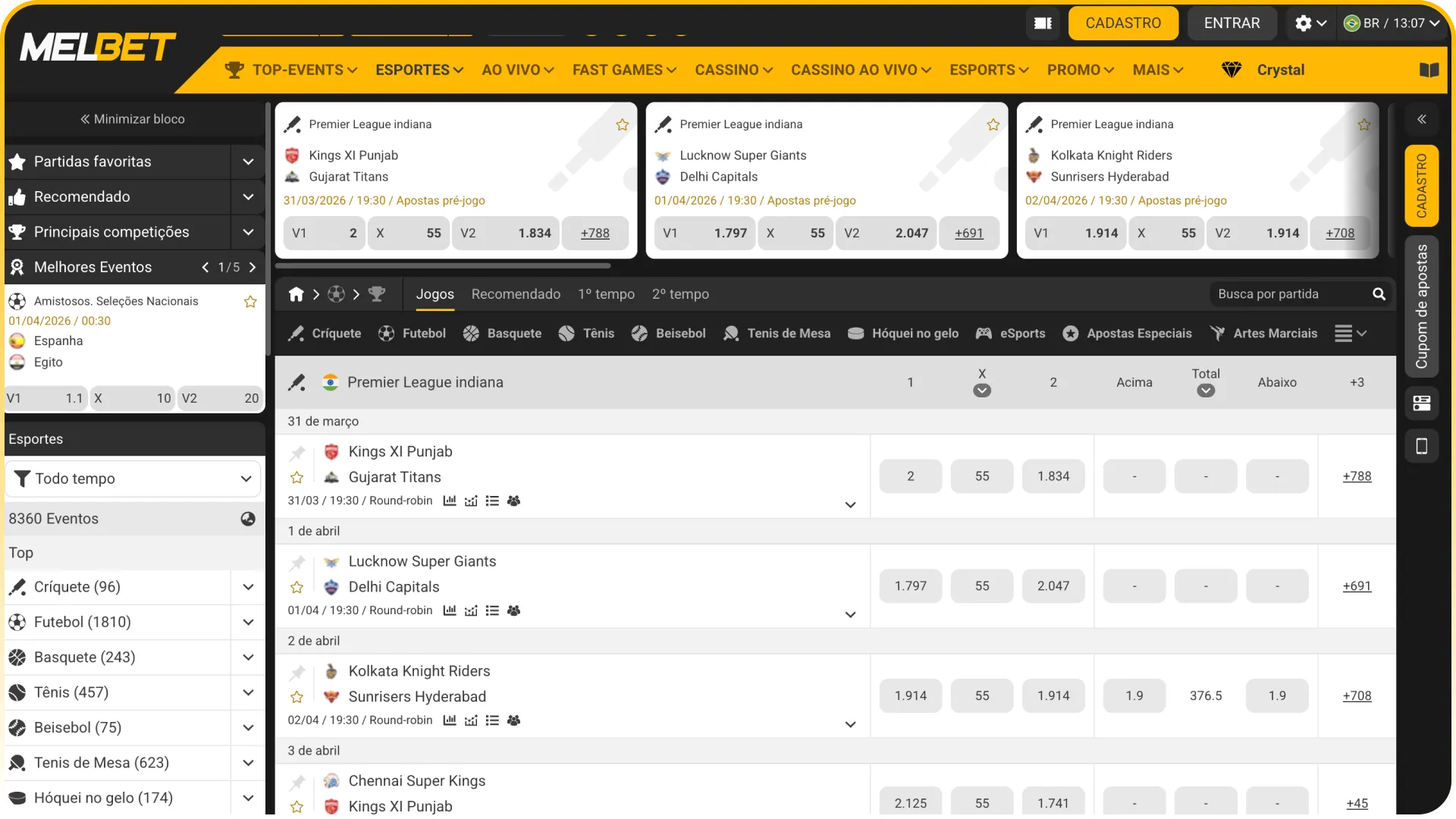Select the eSports filter

tap(1010, 334)
